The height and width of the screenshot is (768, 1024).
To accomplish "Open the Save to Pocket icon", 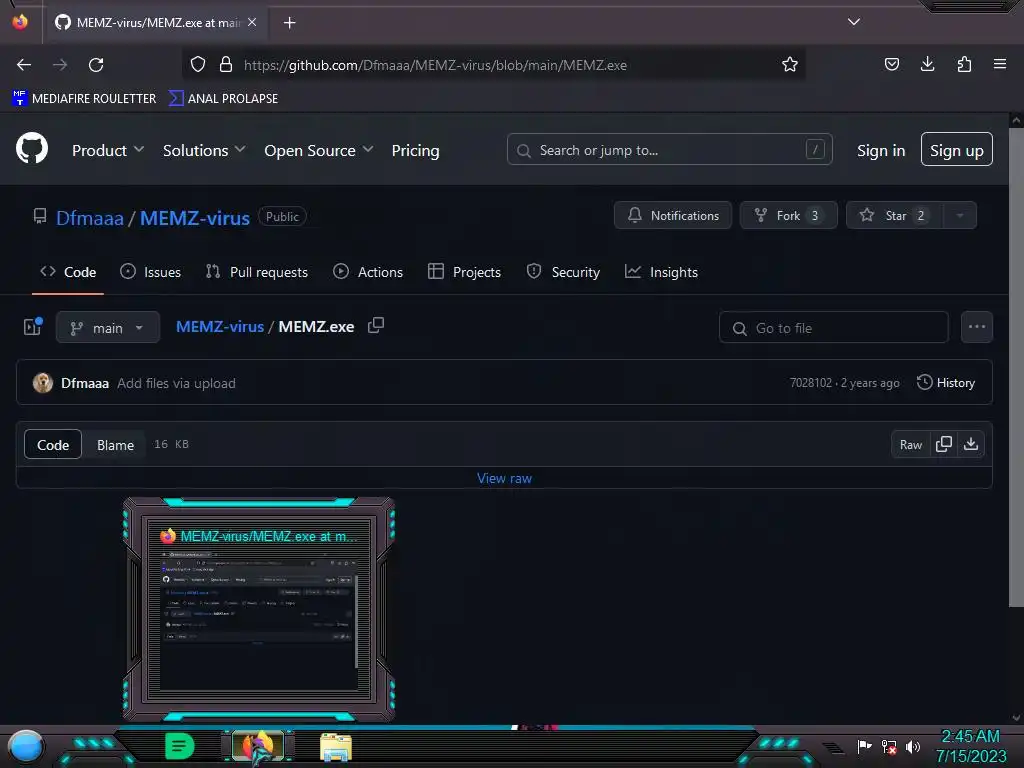I will pos(891,64).
